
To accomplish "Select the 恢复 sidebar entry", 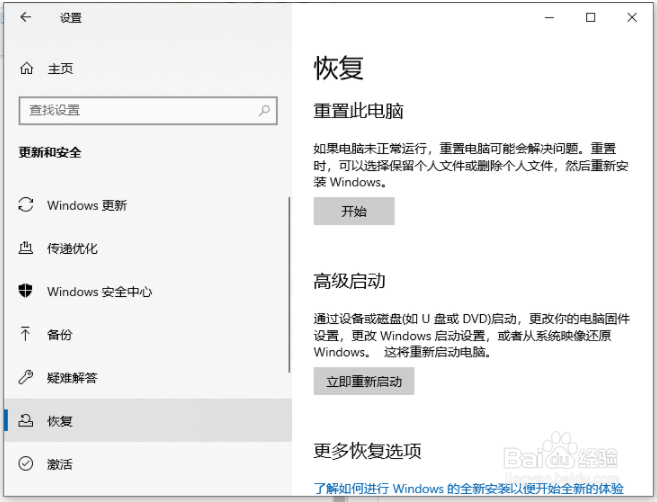I will 148,421.
